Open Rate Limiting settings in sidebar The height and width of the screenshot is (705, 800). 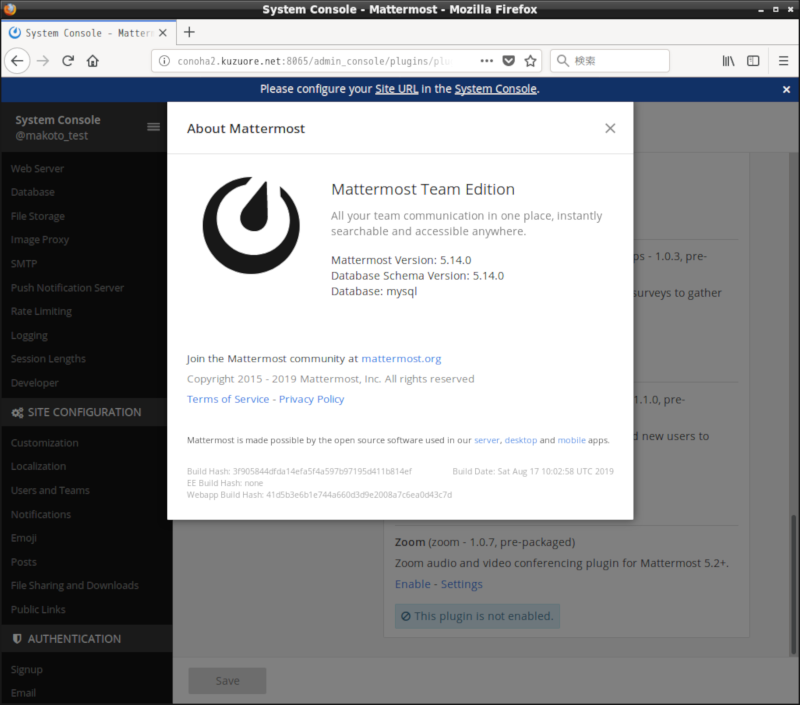click(41, 311)
